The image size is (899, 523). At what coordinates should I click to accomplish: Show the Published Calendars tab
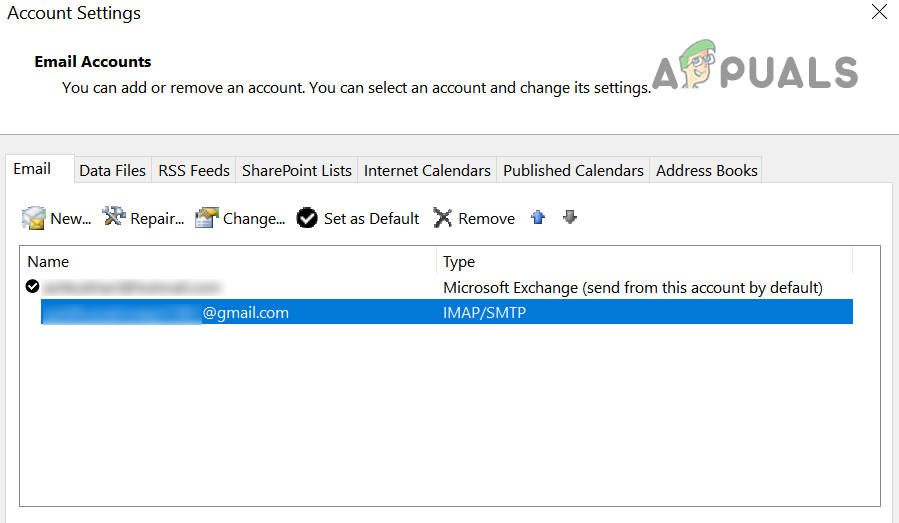pos(573,171)
